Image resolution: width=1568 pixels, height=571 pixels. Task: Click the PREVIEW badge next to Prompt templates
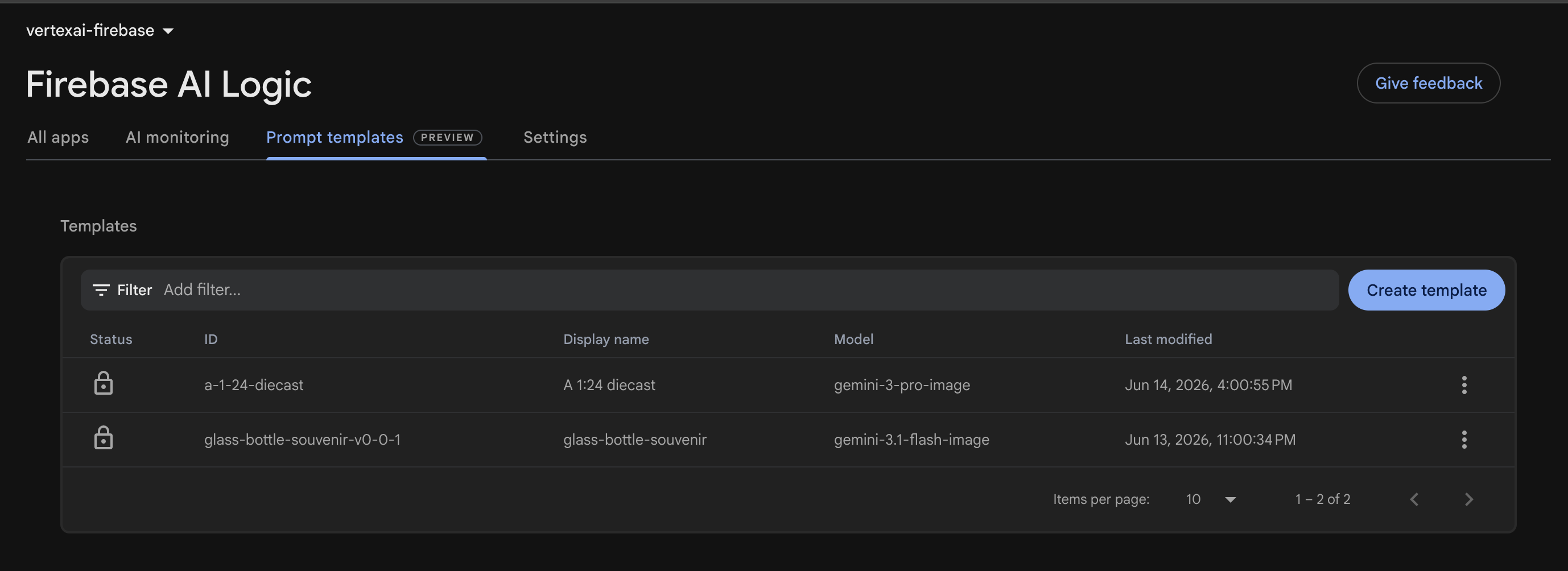point(447,138)
